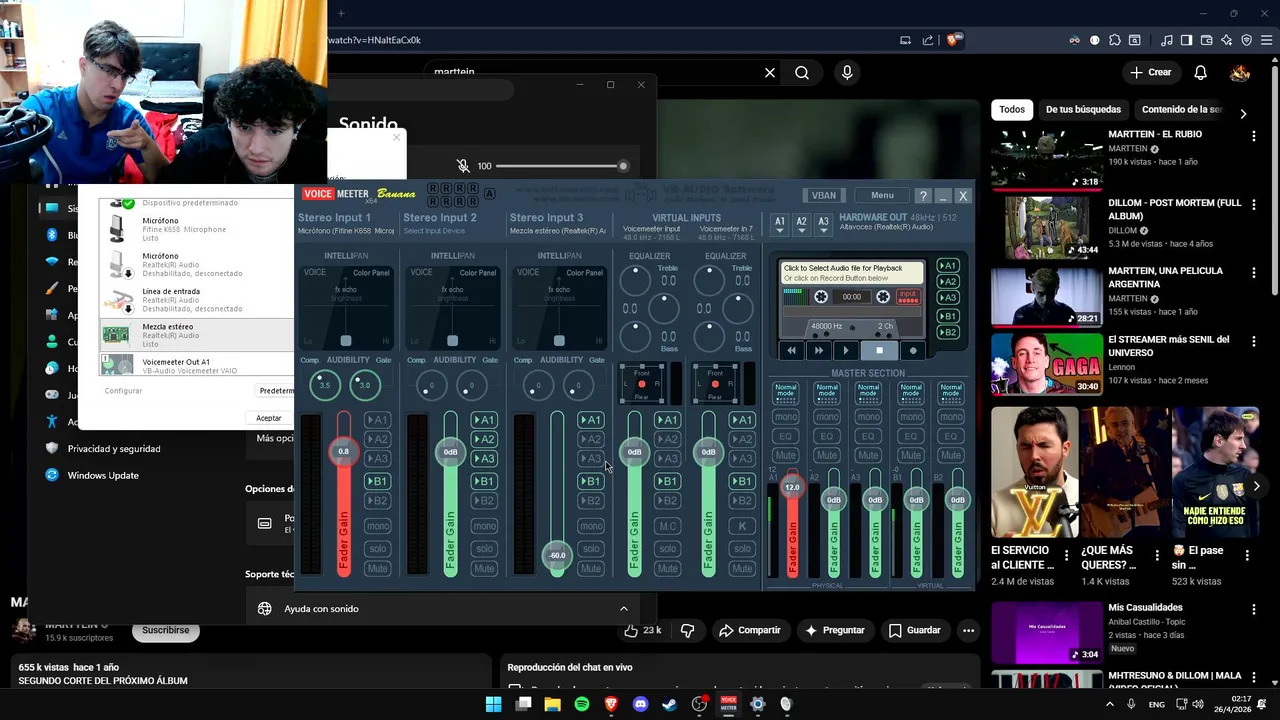Toggle A3 bus on Stereo Input 2
1280x720 pixels.
click(484, 459)
